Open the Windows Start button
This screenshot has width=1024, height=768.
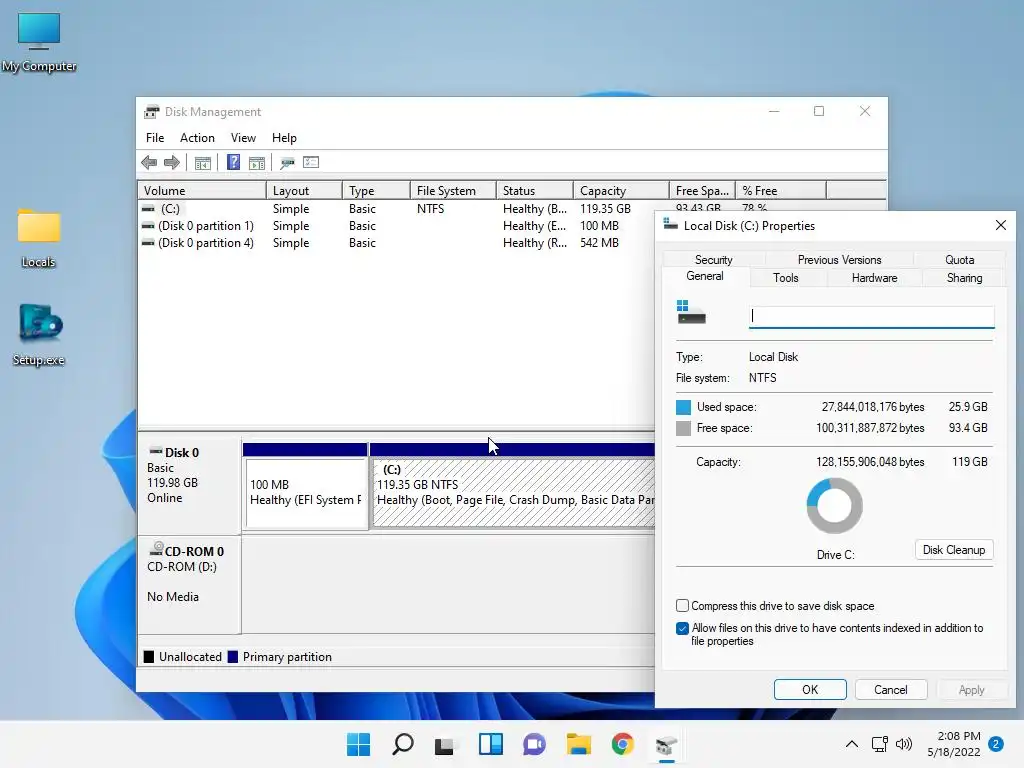(x=358, y=744)
